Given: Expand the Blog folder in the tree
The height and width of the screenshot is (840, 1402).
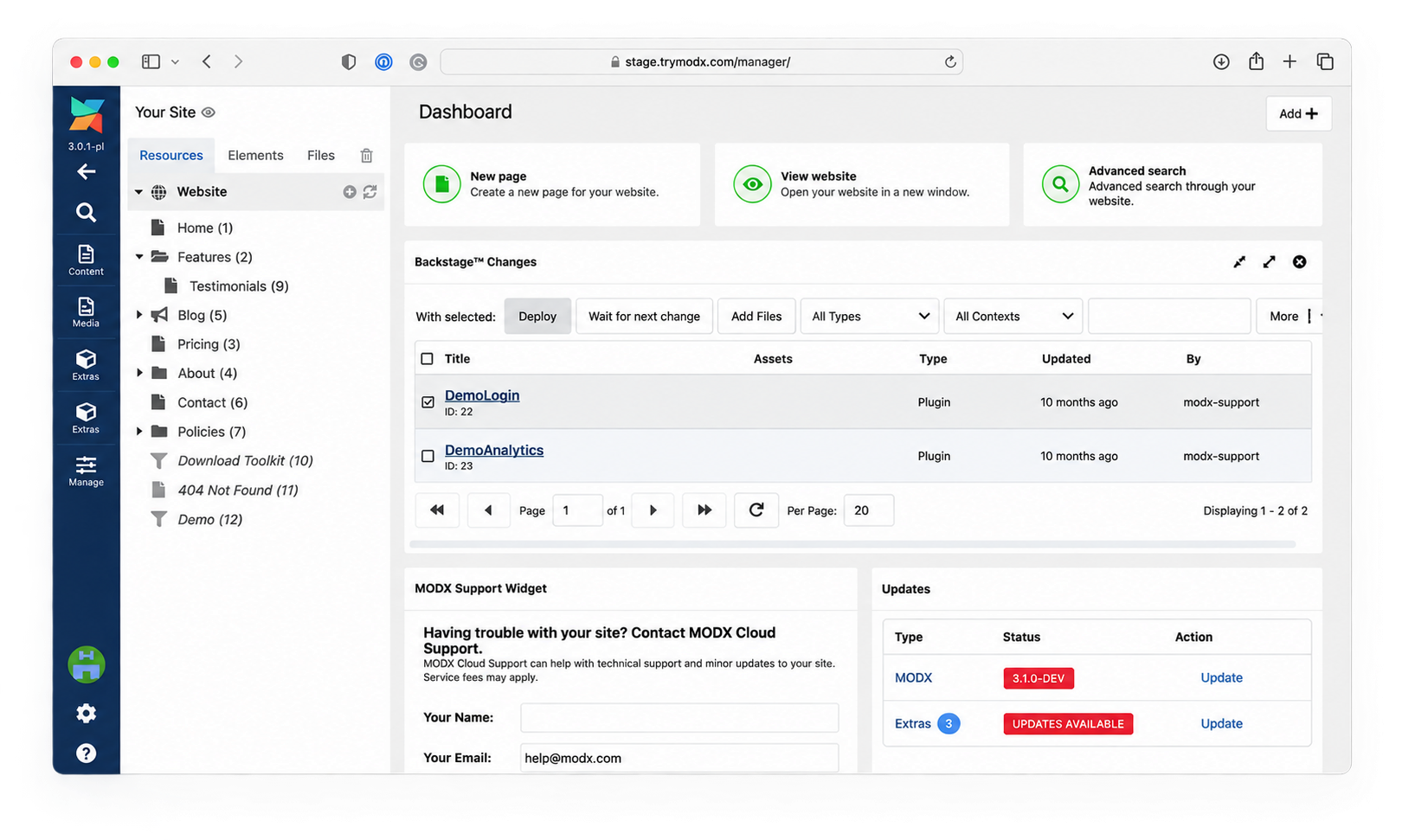Looking at the screenshot, I should tap(139, 315).
